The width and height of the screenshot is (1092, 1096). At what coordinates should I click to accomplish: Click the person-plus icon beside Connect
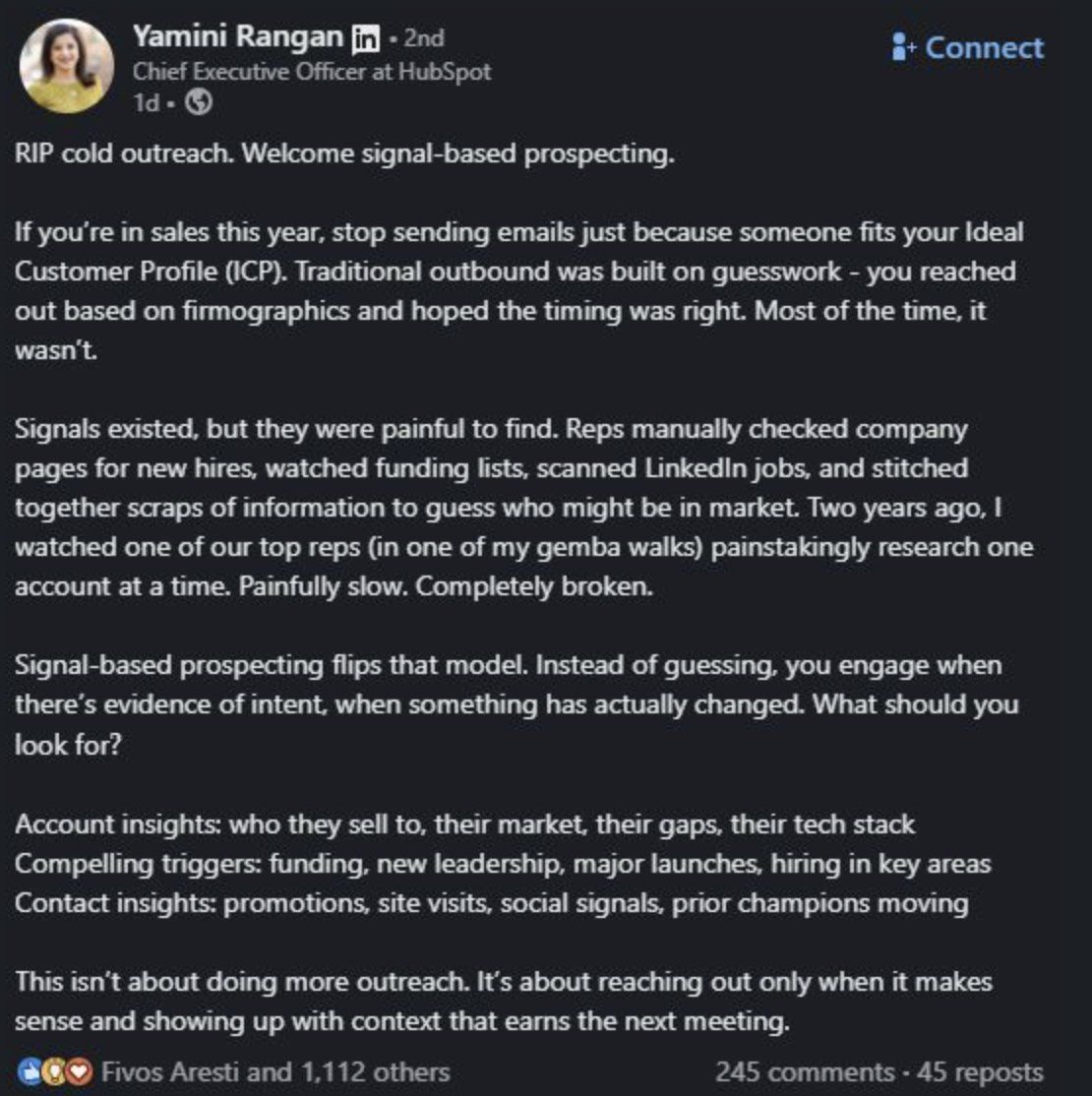point(903,46)
